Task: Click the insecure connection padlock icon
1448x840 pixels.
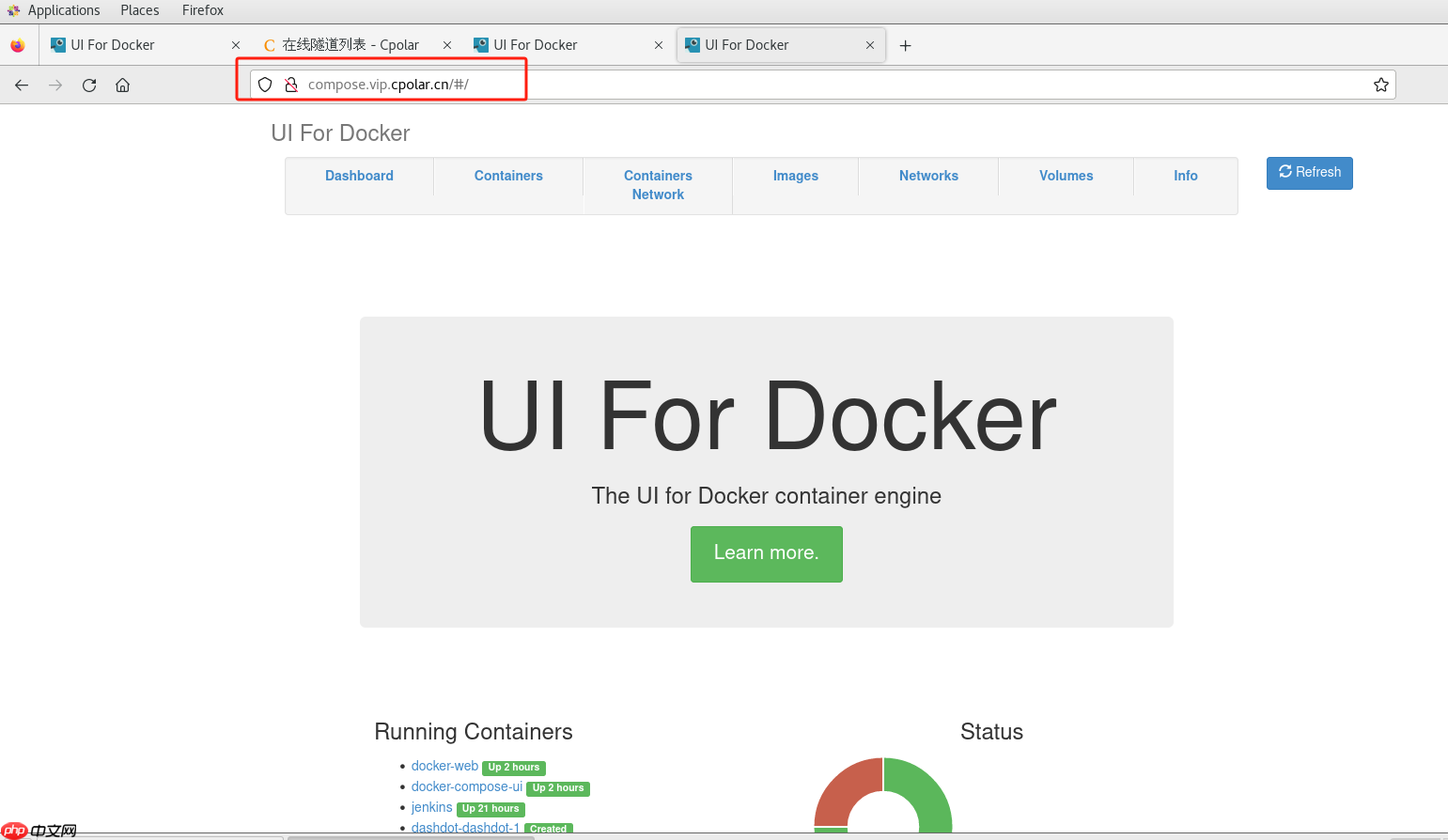Action: 291,85
